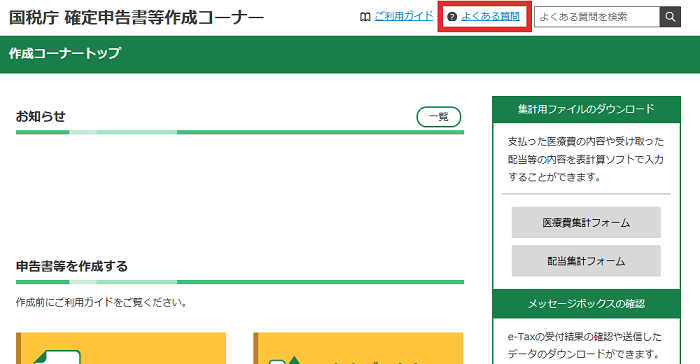Screen dimensions: 700x364
Task: Download the 配当集計フォーム
Action: tap(586, 261)
